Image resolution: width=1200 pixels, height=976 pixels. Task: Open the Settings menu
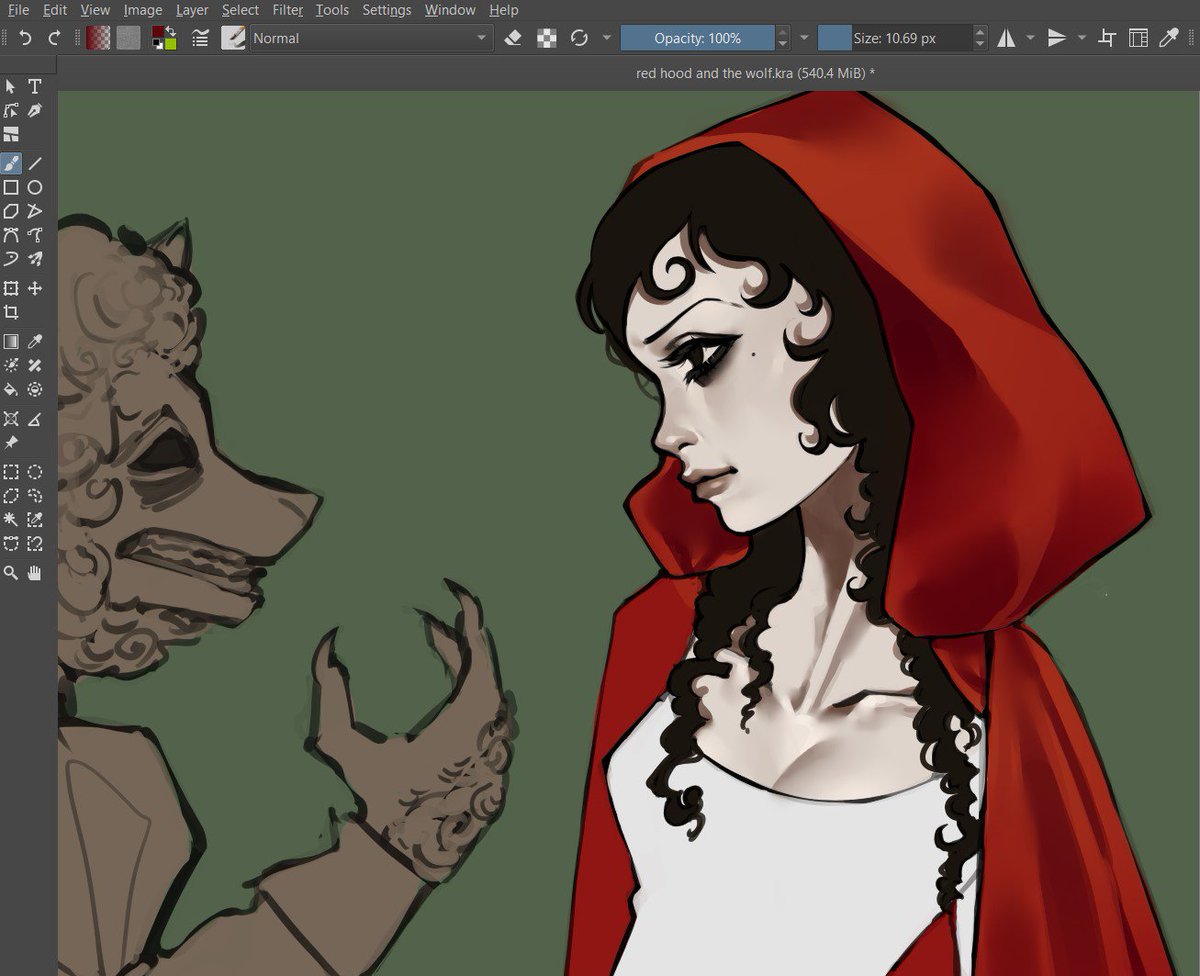pyautogui.click(x=387, y=10)
